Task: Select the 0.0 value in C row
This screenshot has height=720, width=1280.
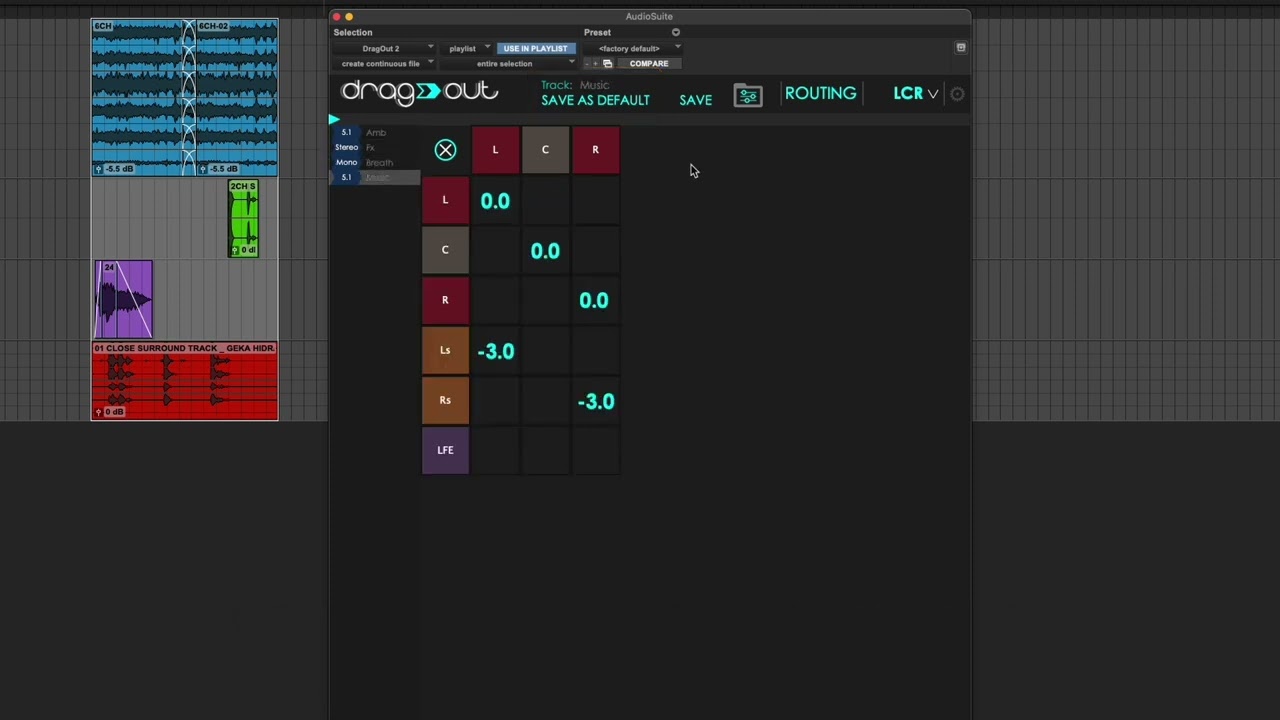Action: coord(545,251)
